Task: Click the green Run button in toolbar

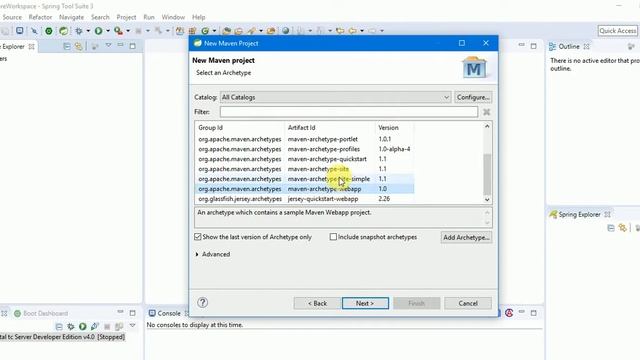Action: click(98, 31)
